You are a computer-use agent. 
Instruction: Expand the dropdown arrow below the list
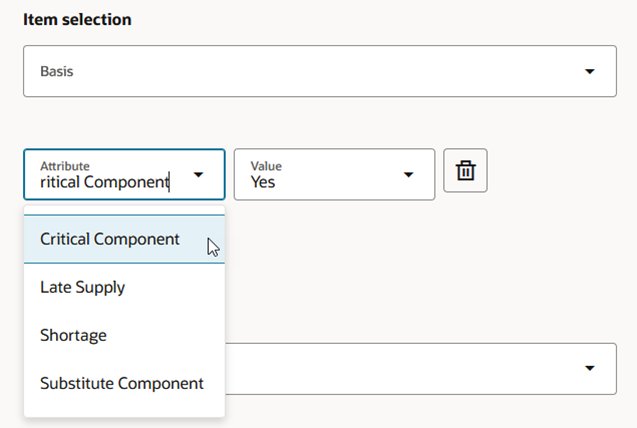(589, 368)
